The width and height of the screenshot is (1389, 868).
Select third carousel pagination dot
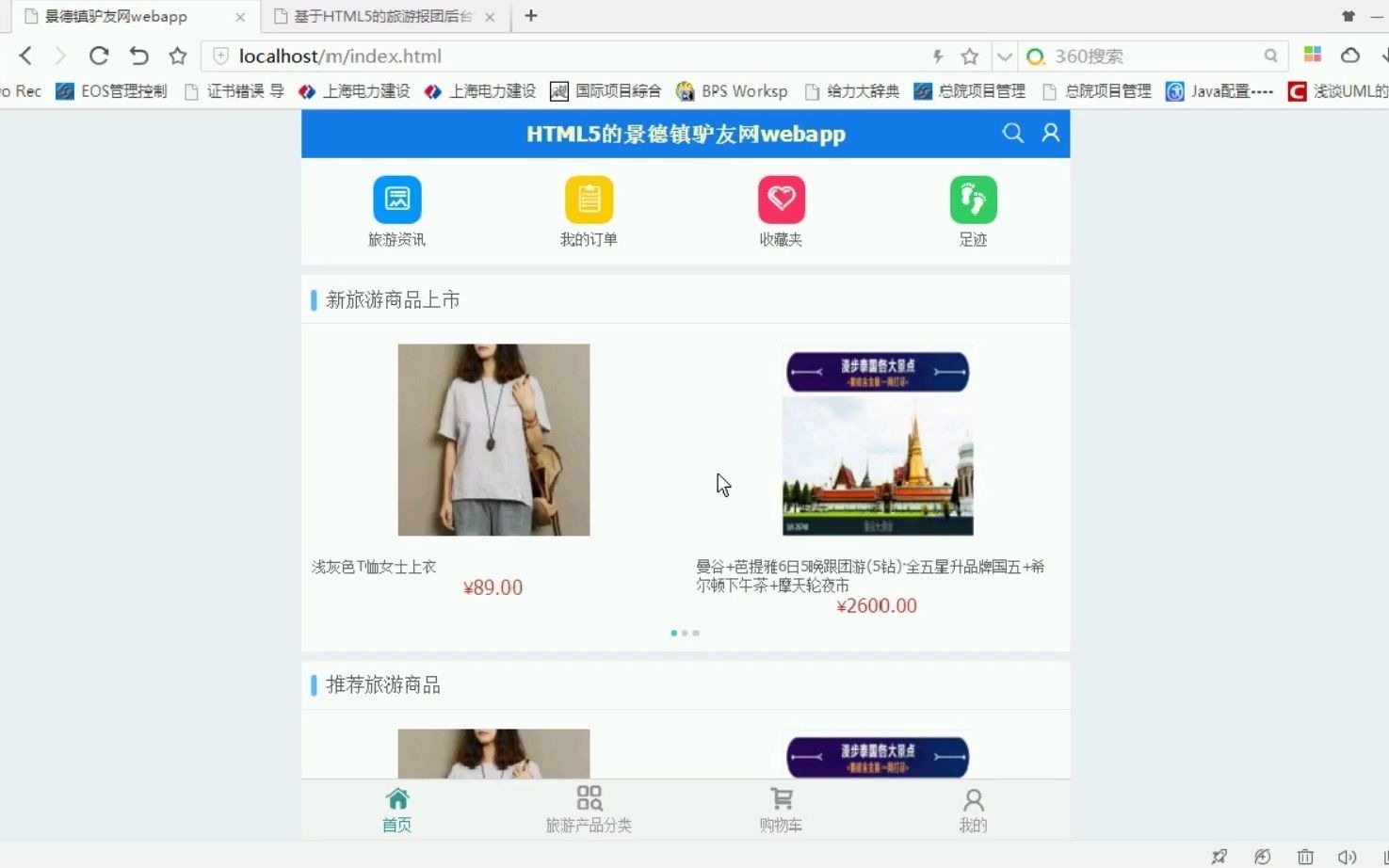pos(696,633)
